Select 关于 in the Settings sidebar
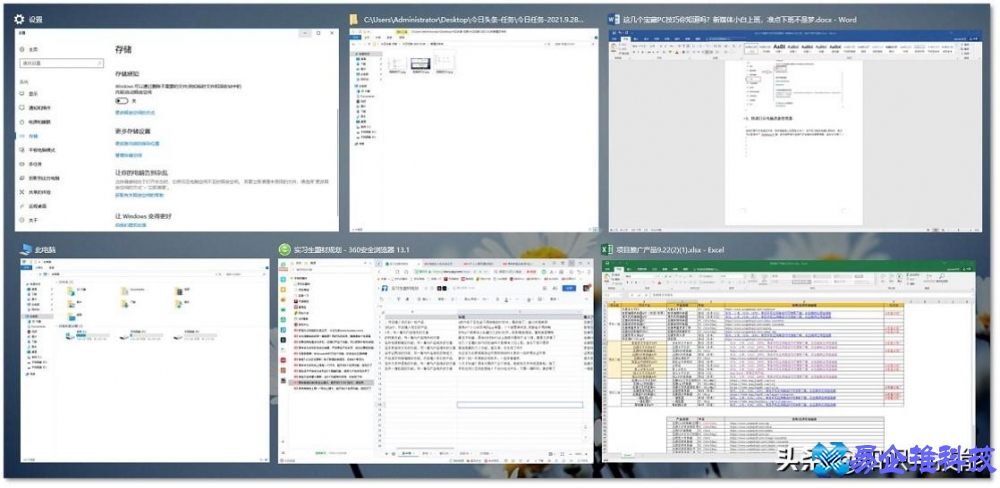The image size is (1000, 488). (33, 219)
